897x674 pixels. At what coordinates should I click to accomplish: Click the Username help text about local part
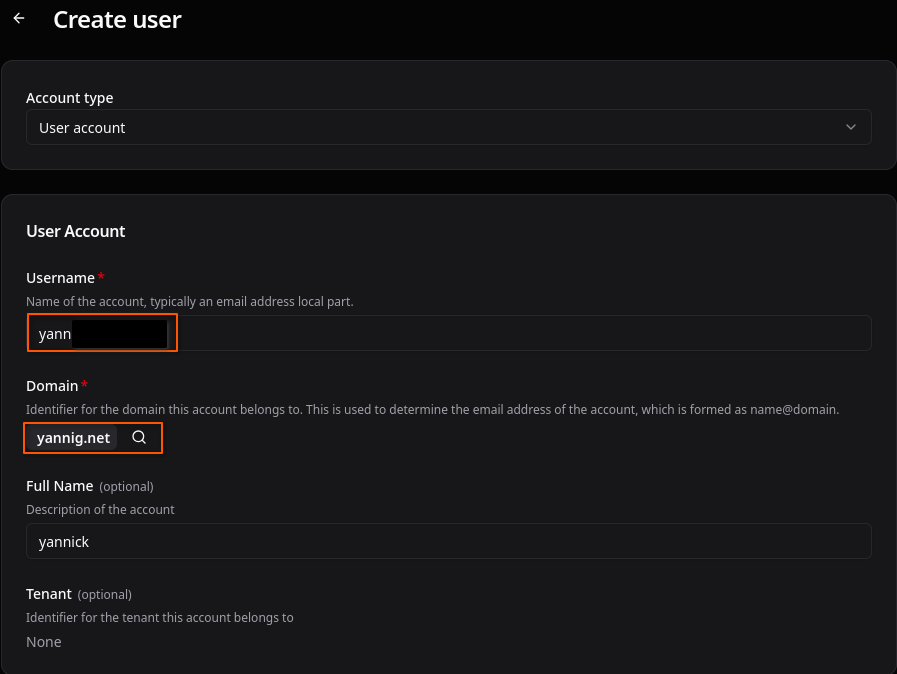pos(189,301)
